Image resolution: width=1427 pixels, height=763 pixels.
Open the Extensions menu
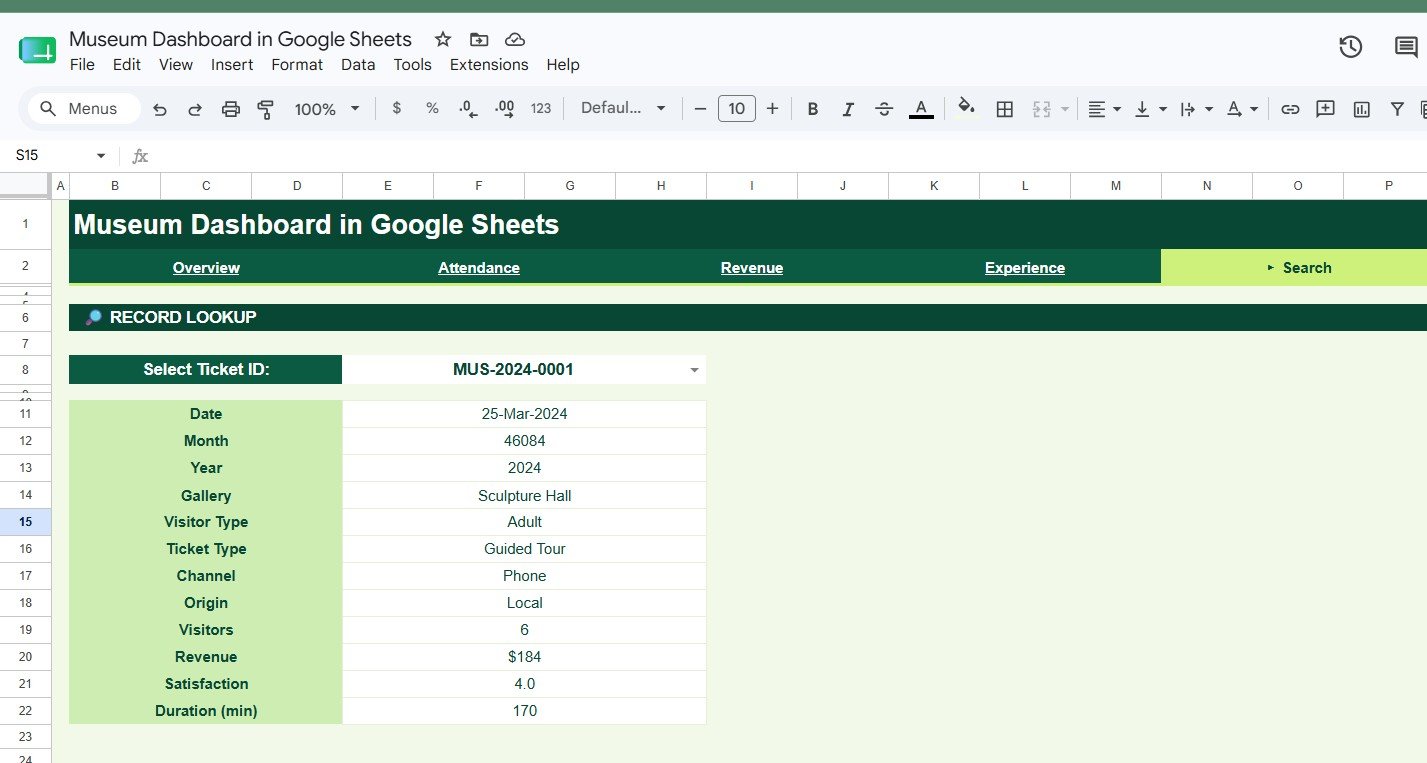point(489,64)
